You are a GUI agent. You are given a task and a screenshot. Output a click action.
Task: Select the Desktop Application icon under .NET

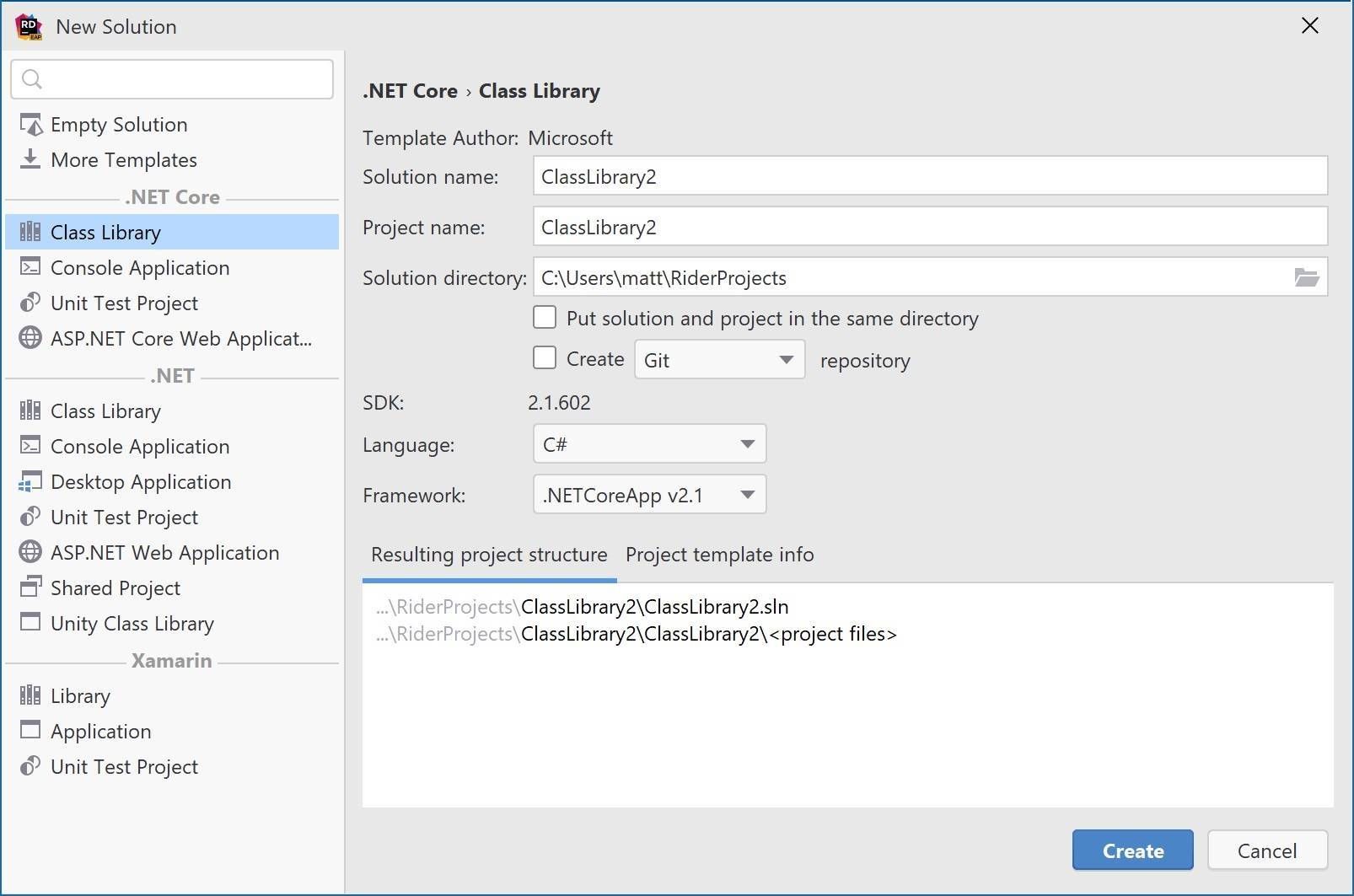click(30, 481)
